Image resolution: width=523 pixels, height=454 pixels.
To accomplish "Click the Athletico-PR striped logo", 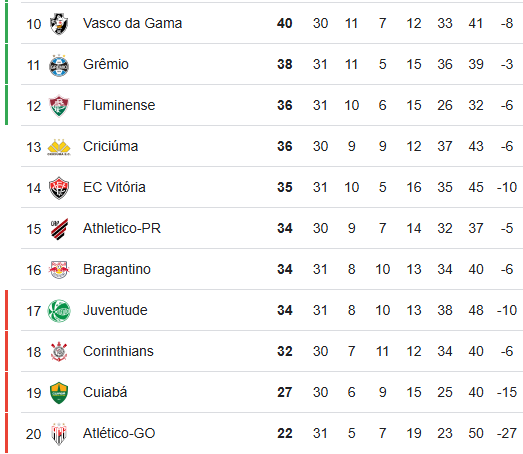I will click(x=59, y=229).
